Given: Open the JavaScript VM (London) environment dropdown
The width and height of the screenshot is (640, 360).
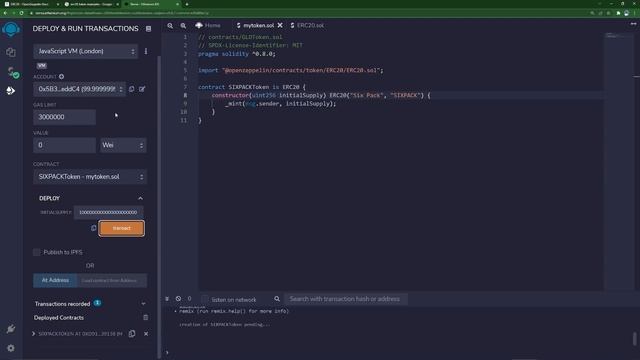Looking at the screenshot, I should [86, 51].
